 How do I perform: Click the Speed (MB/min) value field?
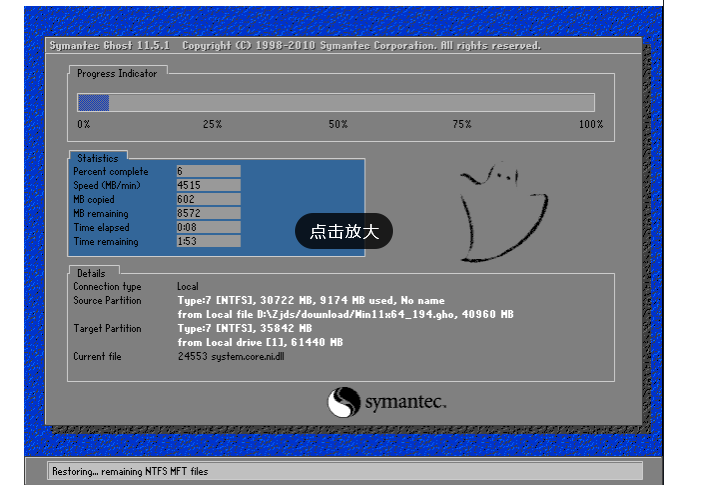[208, 185]
